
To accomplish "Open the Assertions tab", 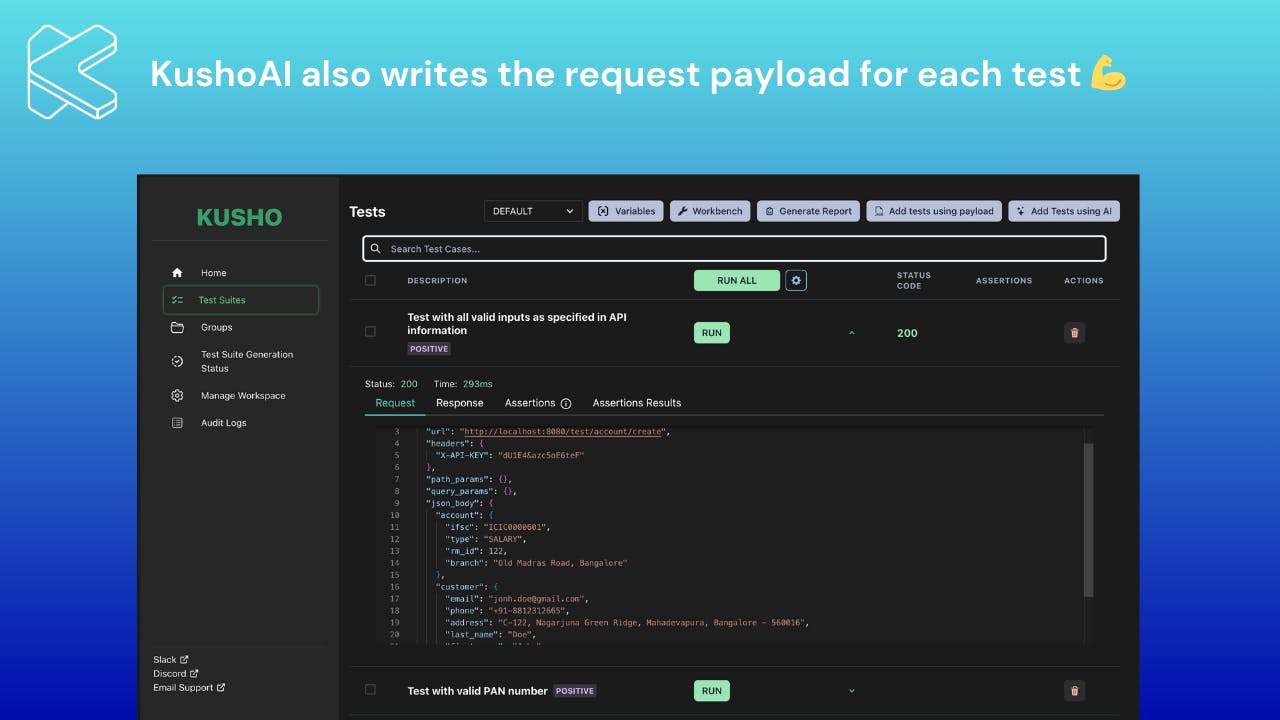I will point(530,403).
